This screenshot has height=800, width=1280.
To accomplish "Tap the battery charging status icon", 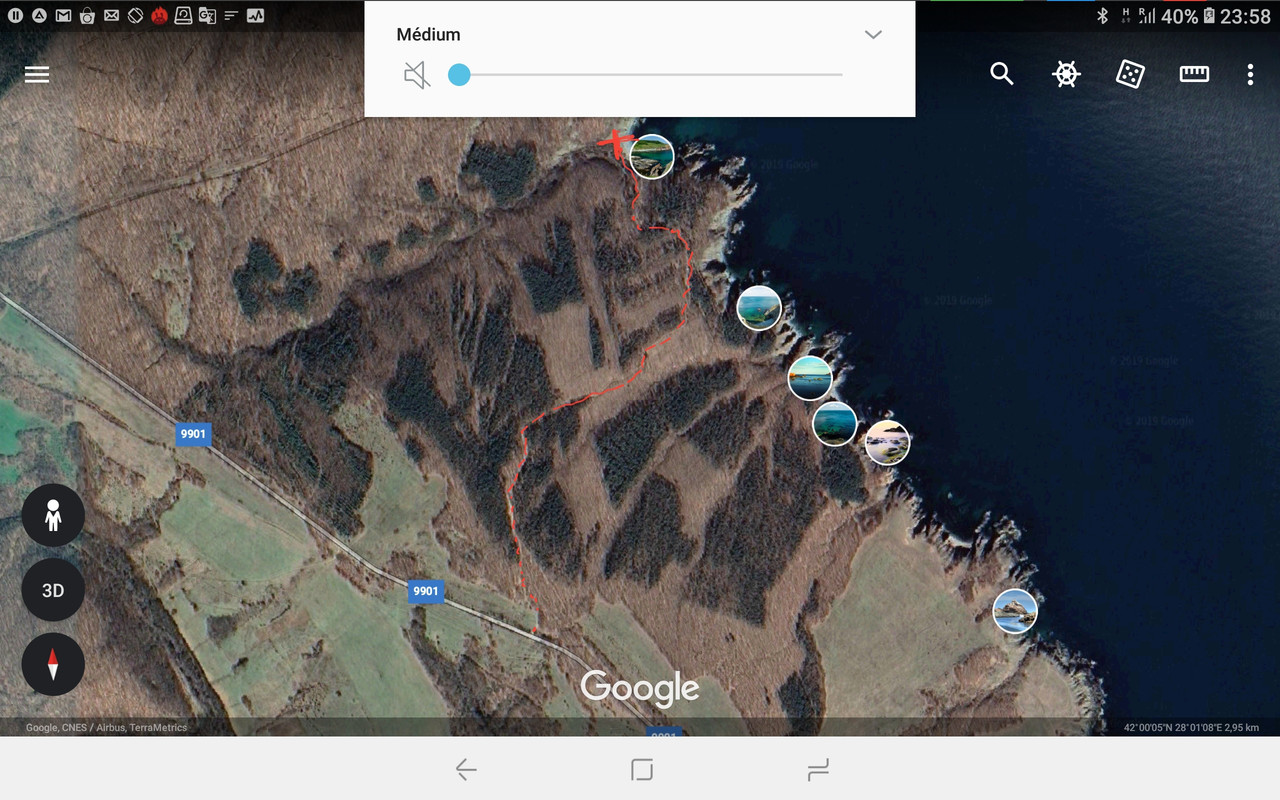I will point(1208,16).
